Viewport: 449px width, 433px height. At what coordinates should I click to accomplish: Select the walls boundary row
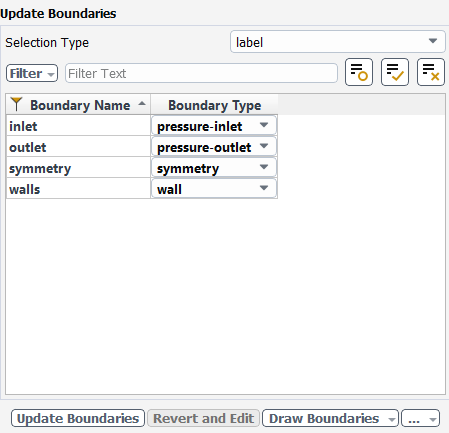tap(78, 189)
